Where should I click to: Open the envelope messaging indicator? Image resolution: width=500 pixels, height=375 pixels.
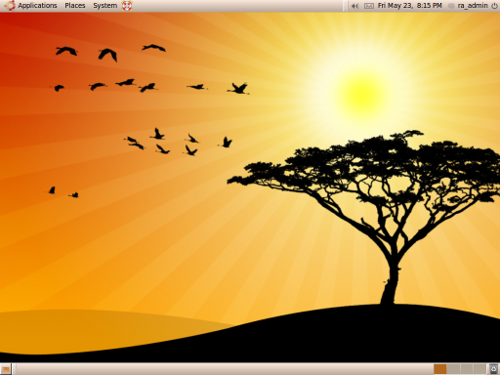coord(369,6)
